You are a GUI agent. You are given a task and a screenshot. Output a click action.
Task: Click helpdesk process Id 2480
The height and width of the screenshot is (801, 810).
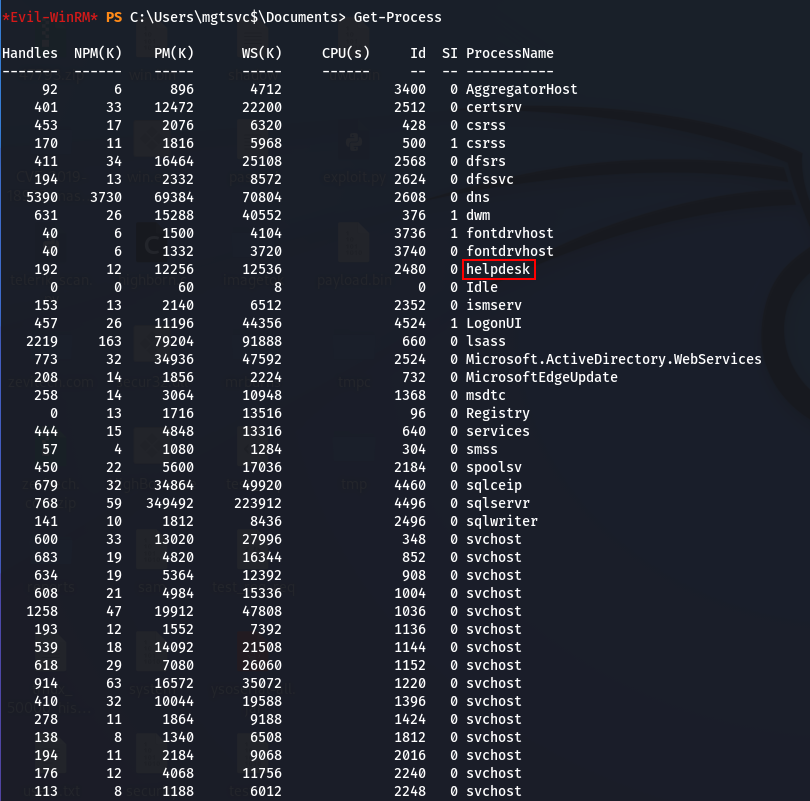point(410,269)
